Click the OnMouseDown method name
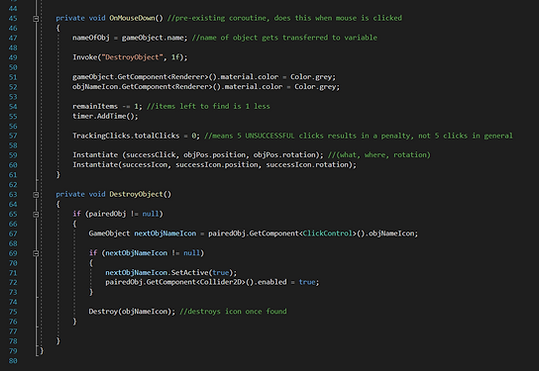Viewport: 539px width, 371px height. click(132, 18)
